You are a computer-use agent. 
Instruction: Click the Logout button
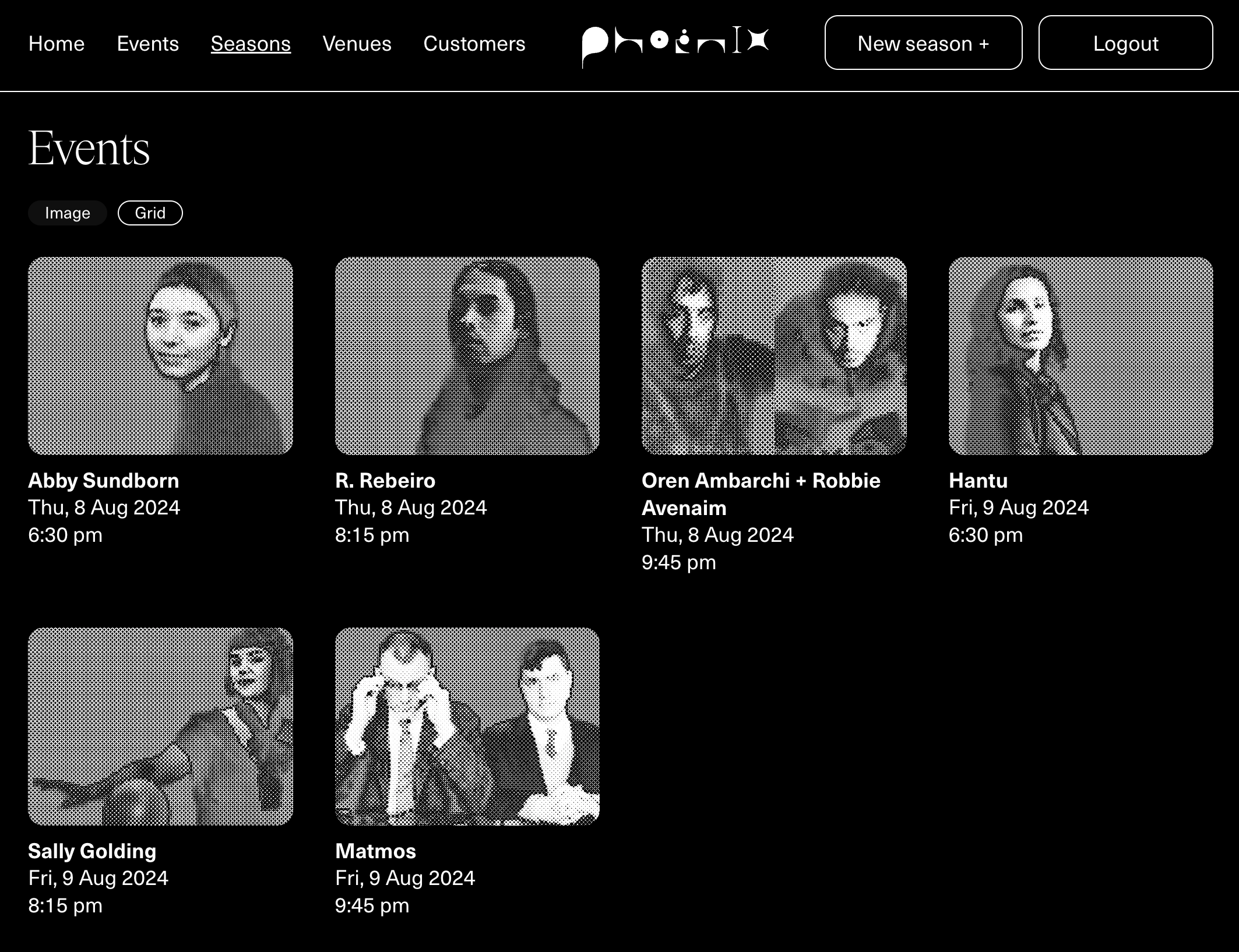coord(1125,43)
